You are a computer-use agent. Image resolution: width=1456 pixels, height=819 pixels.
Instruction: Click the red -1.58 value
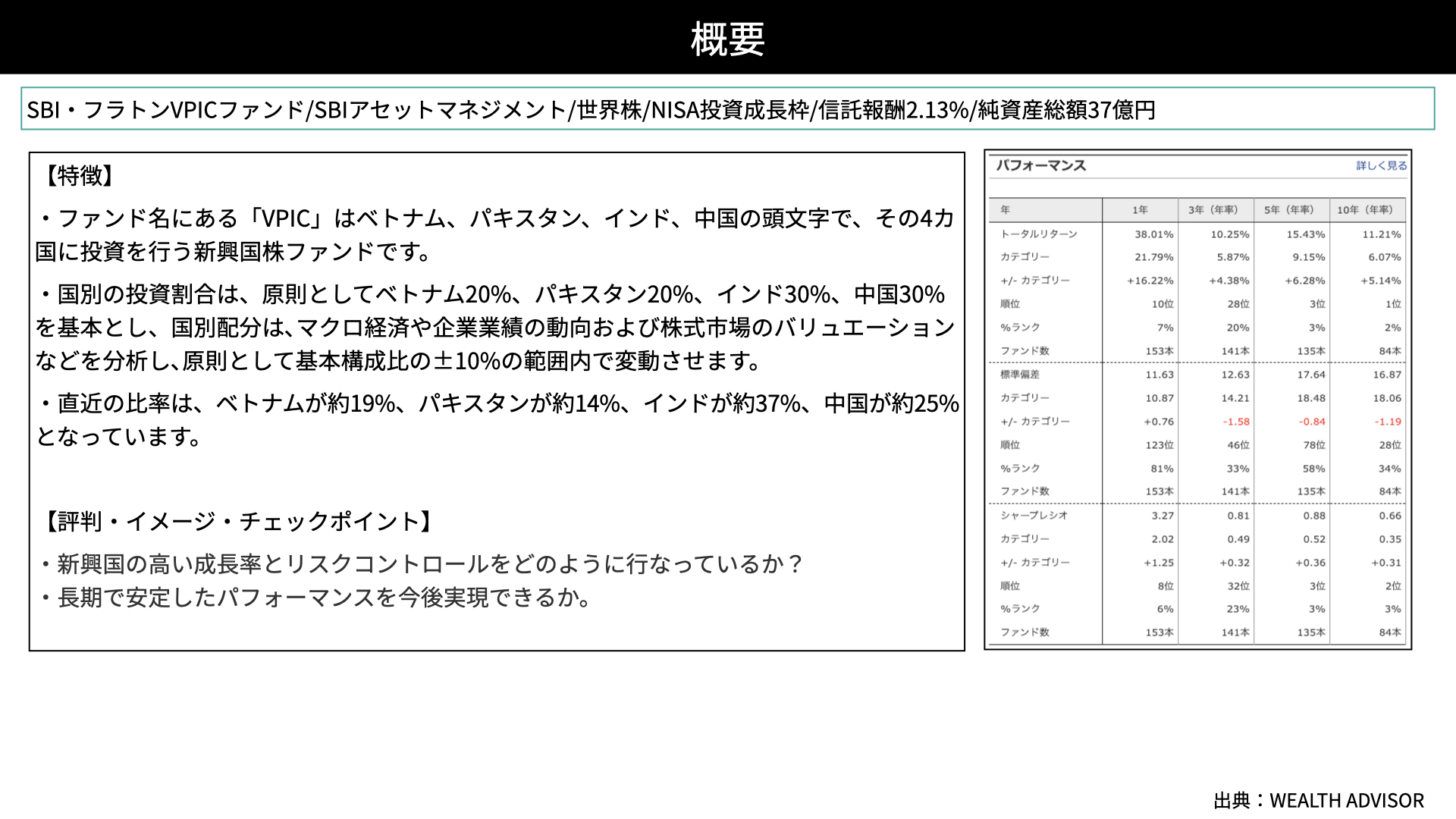[x=1236, y=422]
